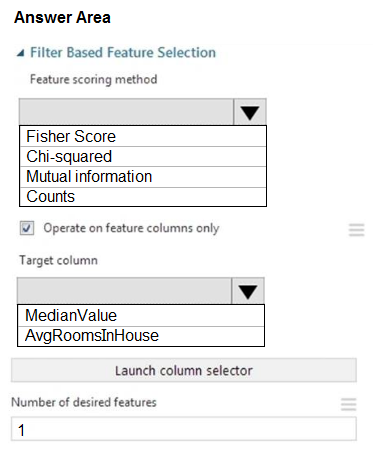The height and width of the screenshot is (457, 377).
Task: Click the Operate on feature columns only label
Action: coord(131,229)
